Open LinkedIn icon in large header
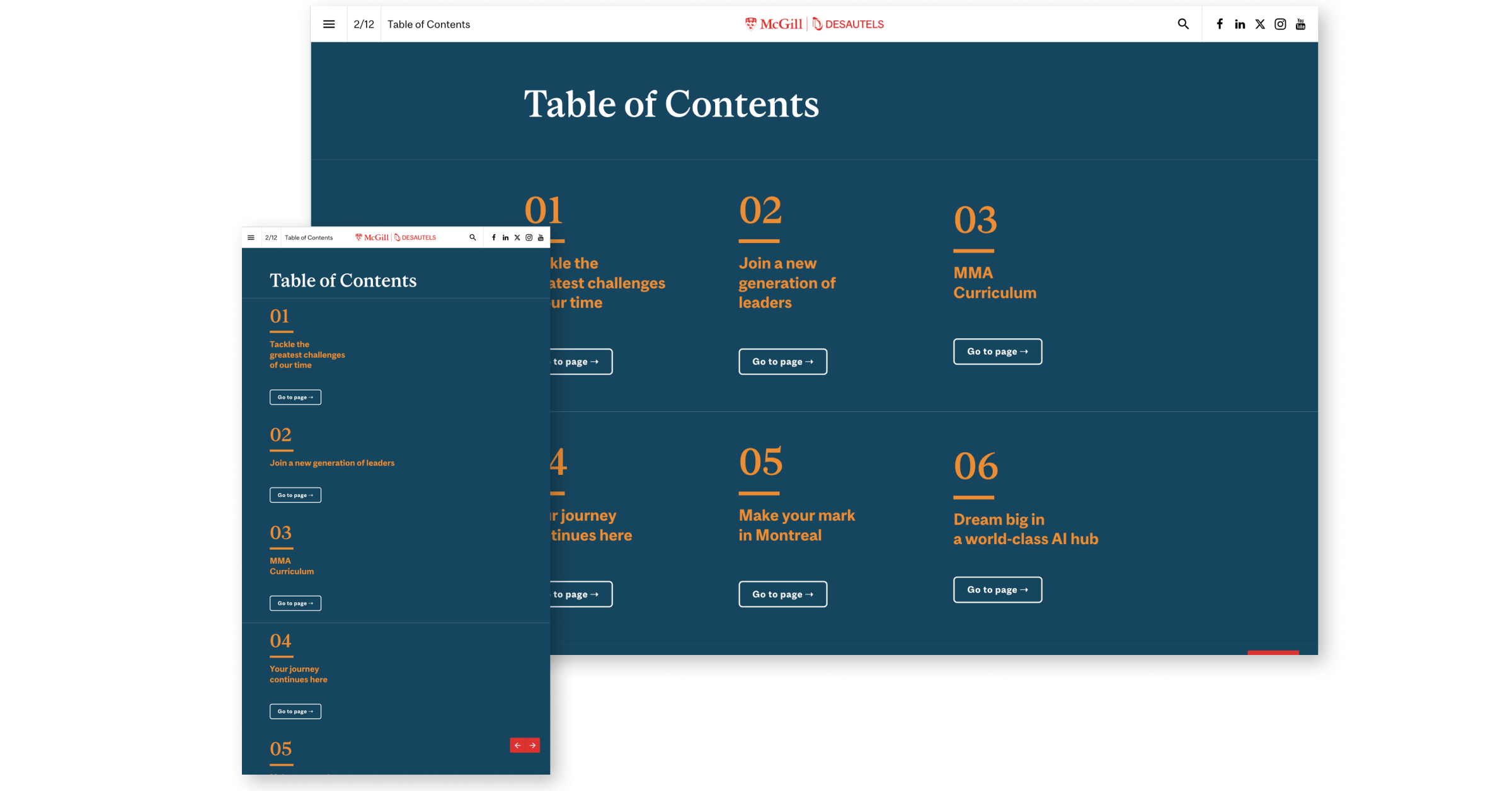 coord(1240,24)
